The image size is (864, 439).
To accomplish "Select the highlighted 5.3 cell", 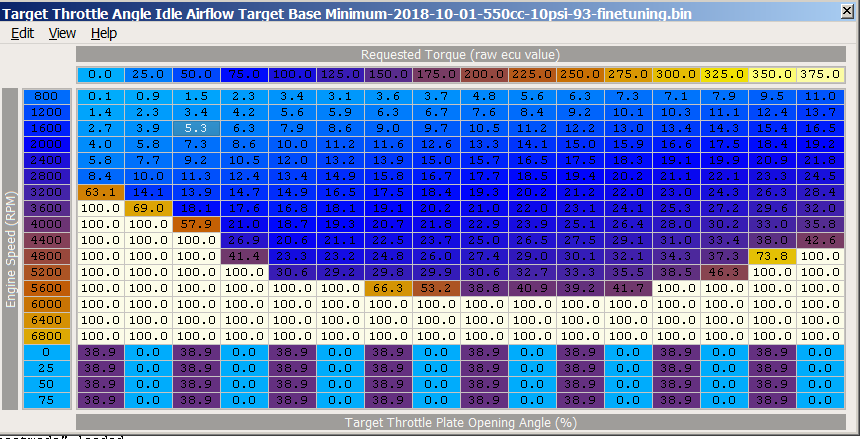I will point(196,128).
